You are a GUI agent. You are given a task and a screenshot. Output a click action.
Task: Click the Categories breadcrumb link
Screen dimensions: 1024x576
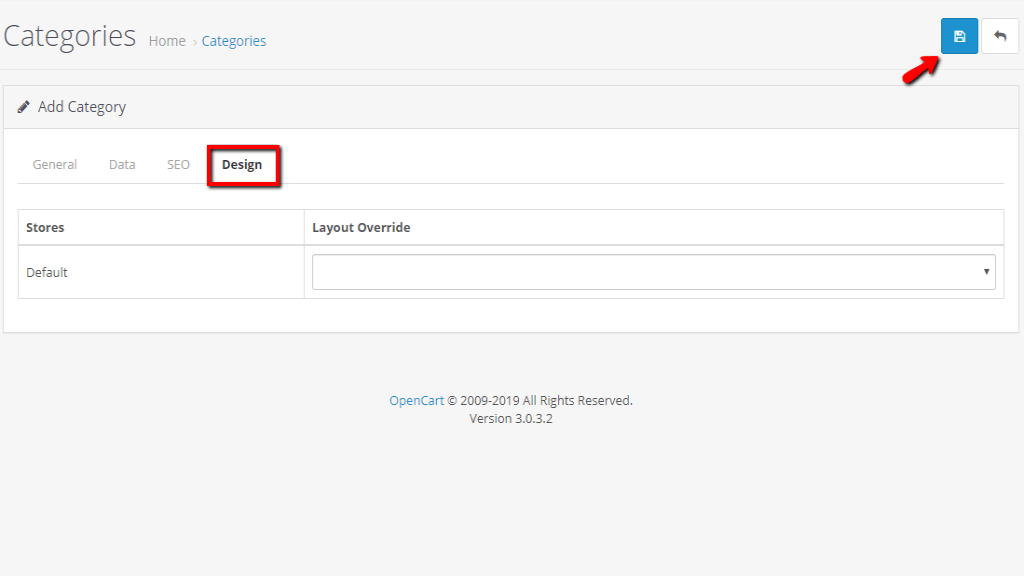click(x=233, y=41)
